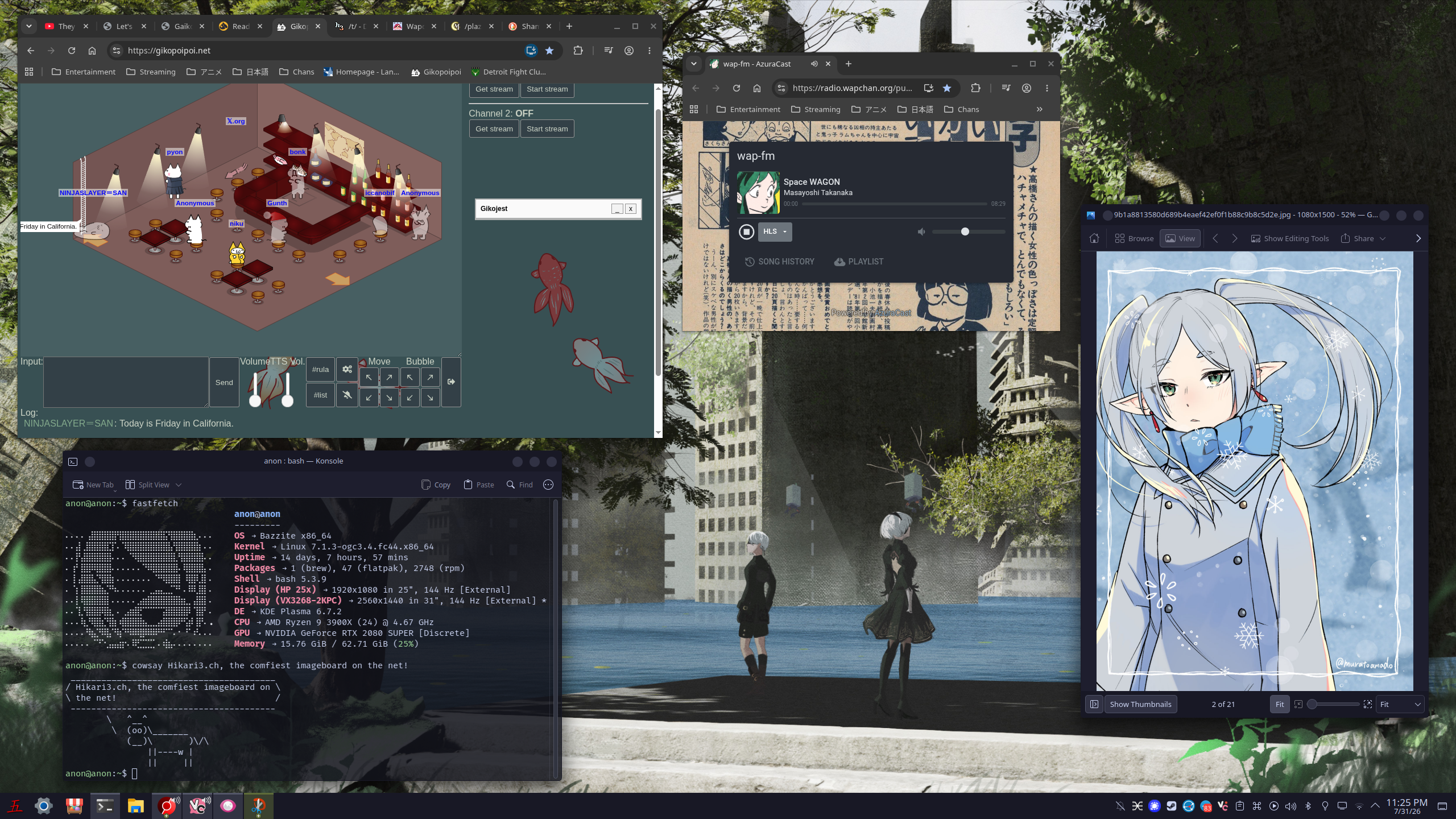The width and height of the screenshot is (1456, 819).
Task: Toggle Gwenview View mode button
Action: click(1180, 238)
